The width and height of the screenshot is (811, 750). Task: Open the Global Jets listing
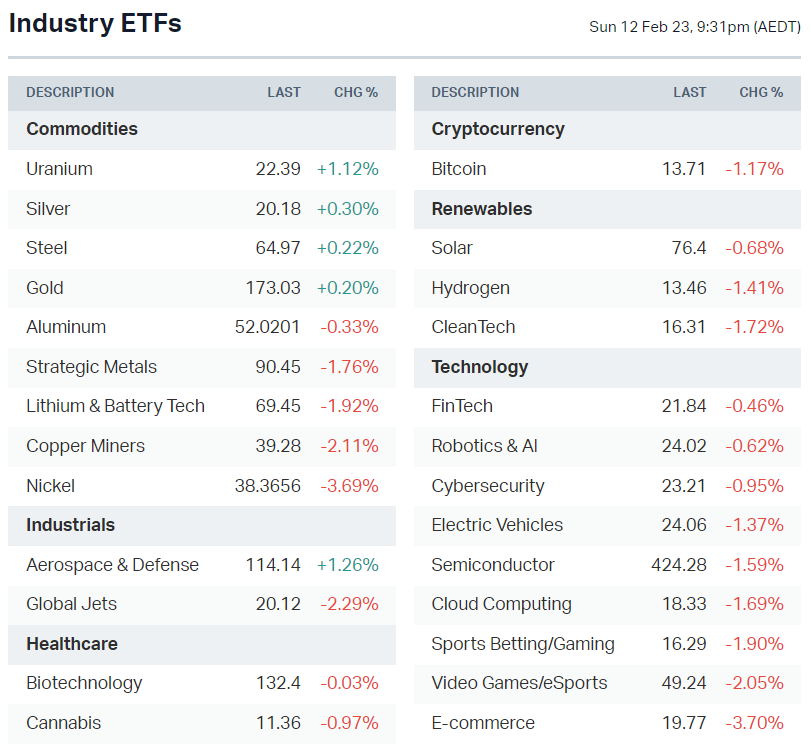point(71,604)
